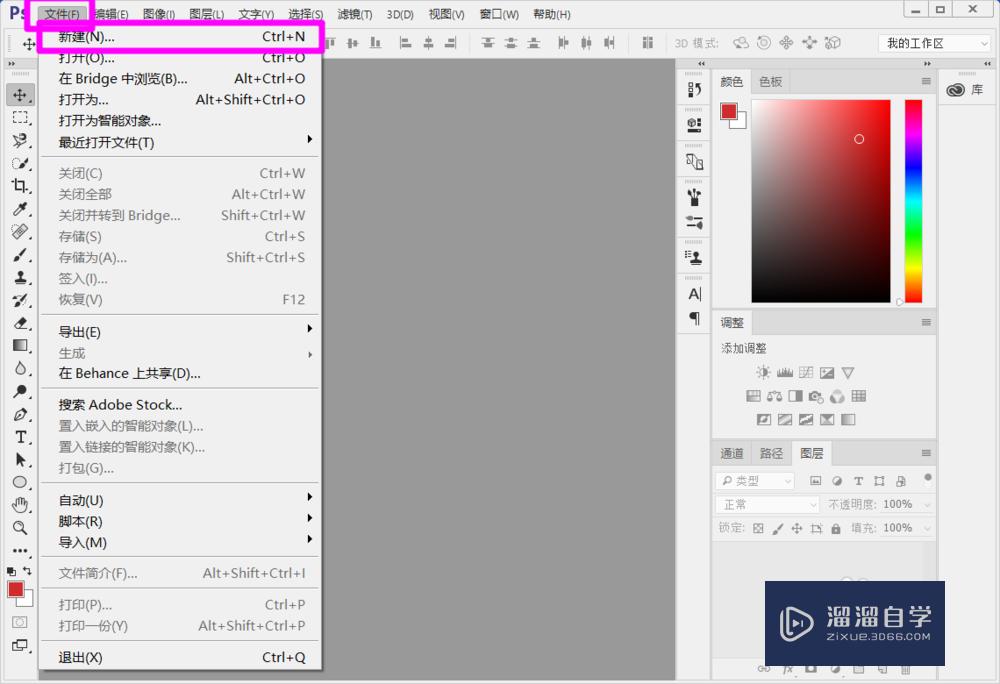Switch to the 通道 channels tab

(x=731, y=453)
